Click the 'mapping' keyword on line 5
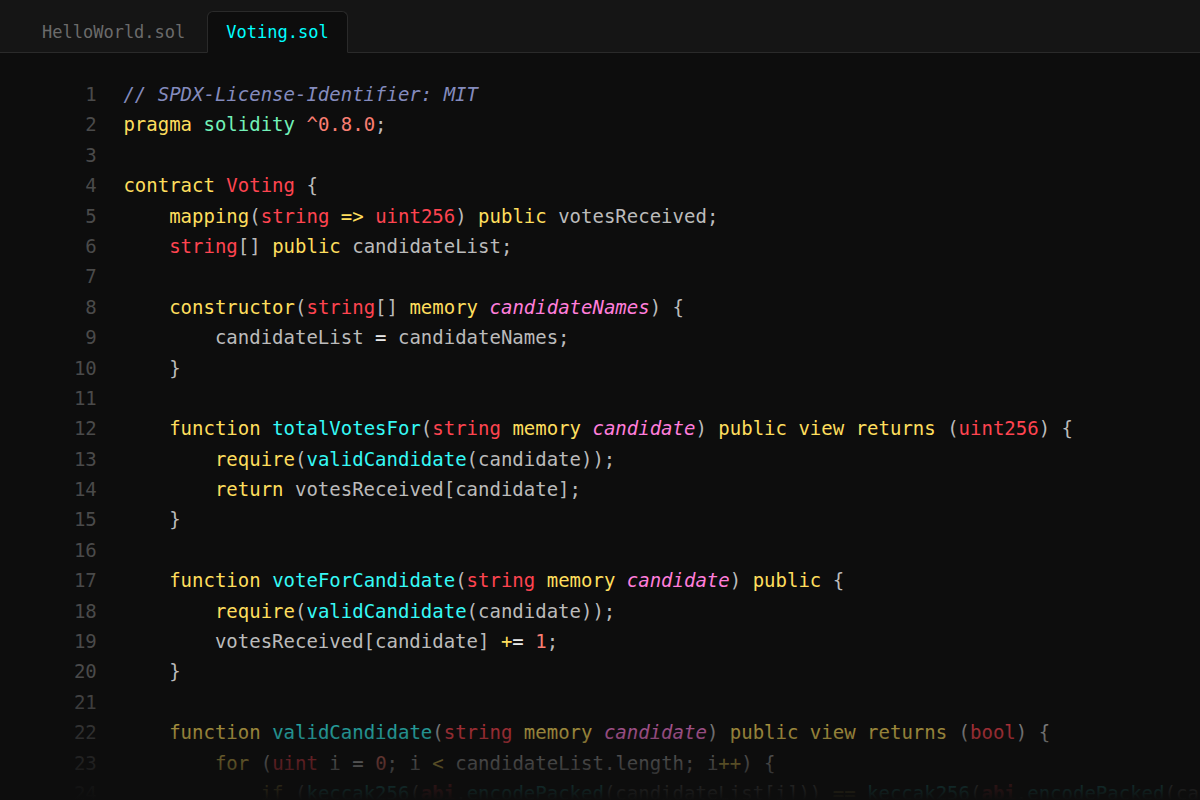 (209, 216)
